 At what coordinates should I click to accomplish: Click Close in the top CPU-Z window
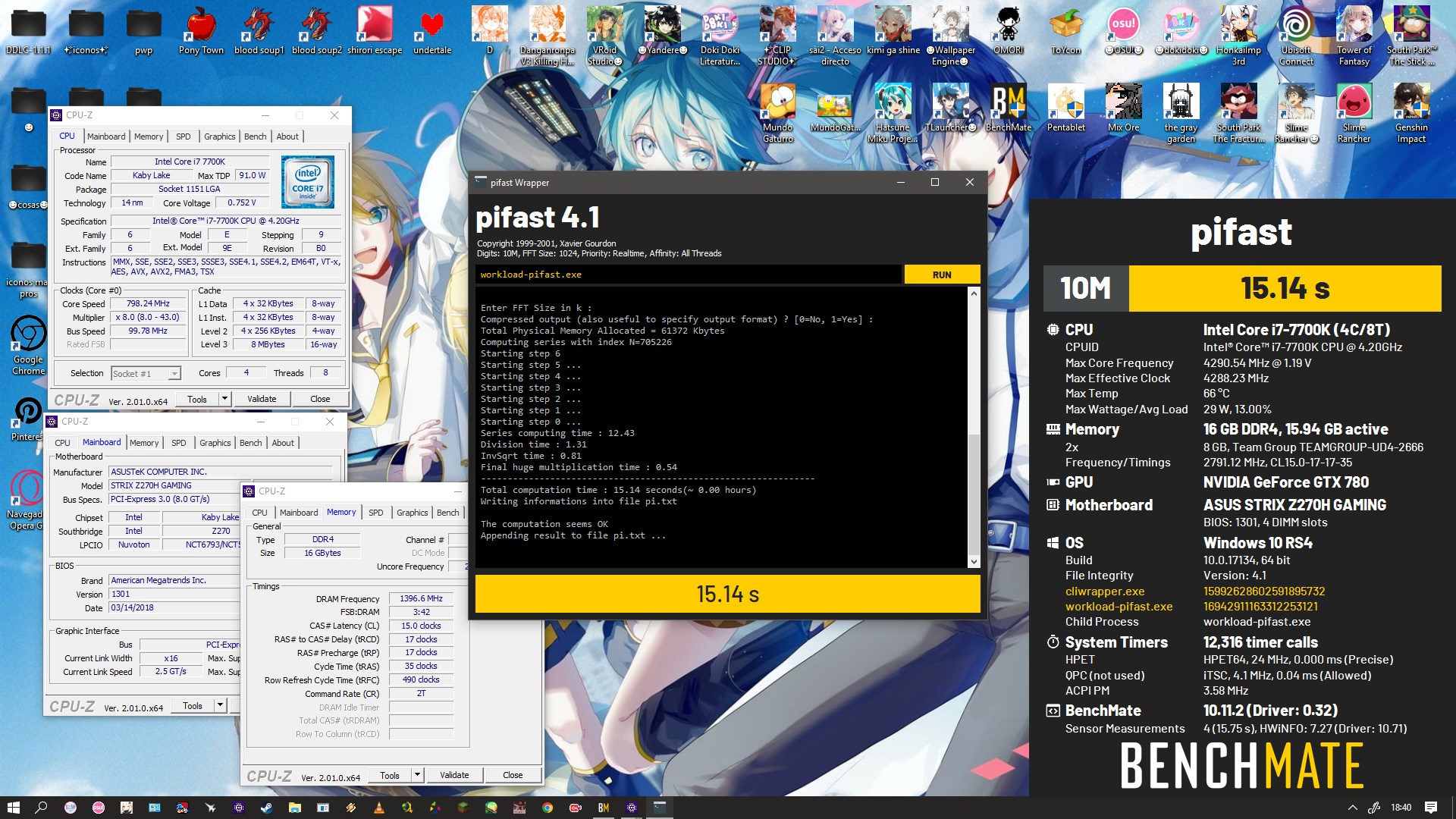pyautogui.click(x=320, y=399)
